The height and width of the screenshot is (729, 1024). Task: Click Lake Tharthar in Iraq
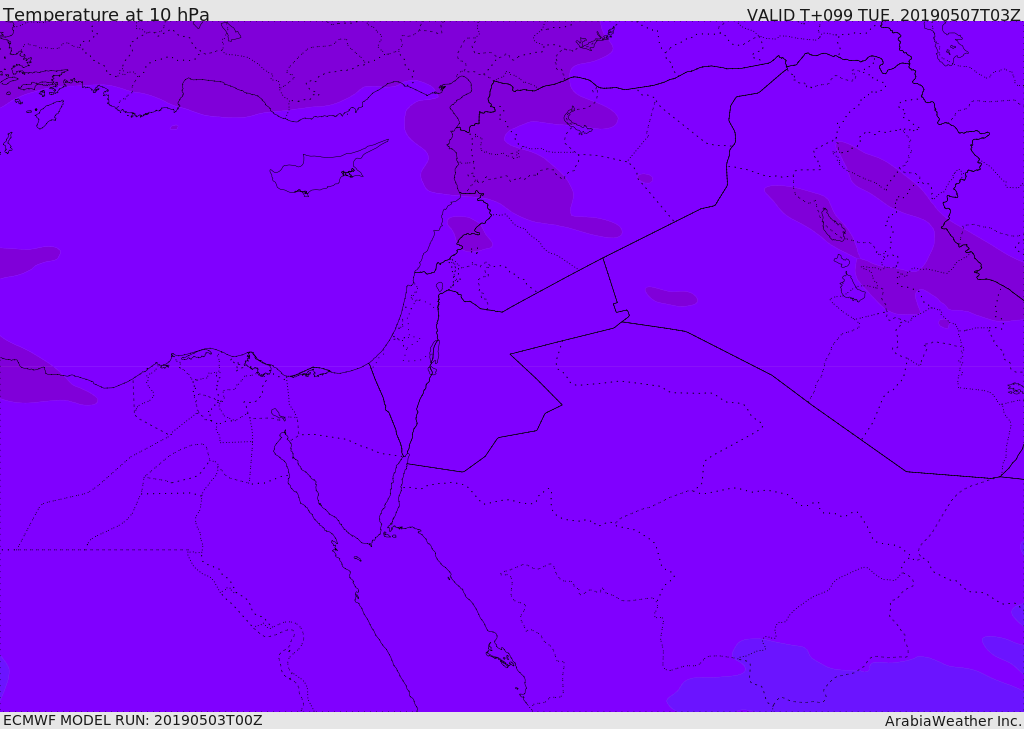point(832,224)
